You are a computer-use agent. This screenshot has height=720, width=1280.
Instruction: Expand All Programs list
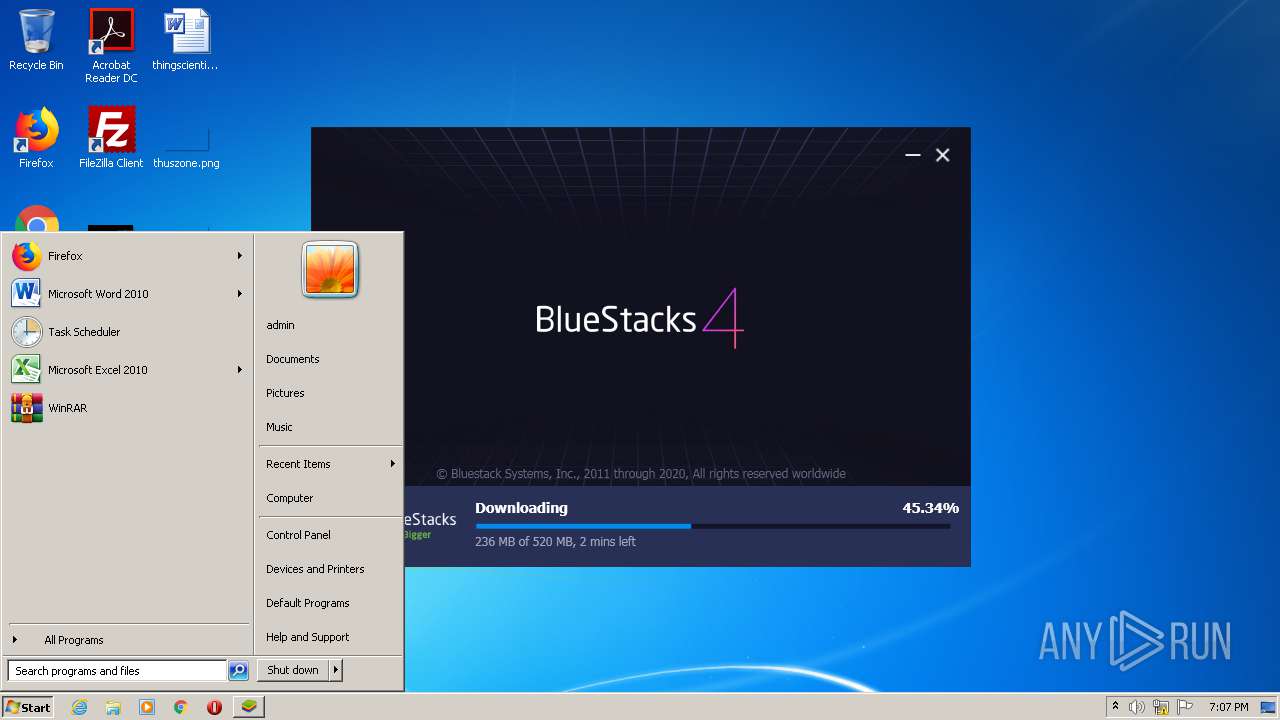(74, 640)
